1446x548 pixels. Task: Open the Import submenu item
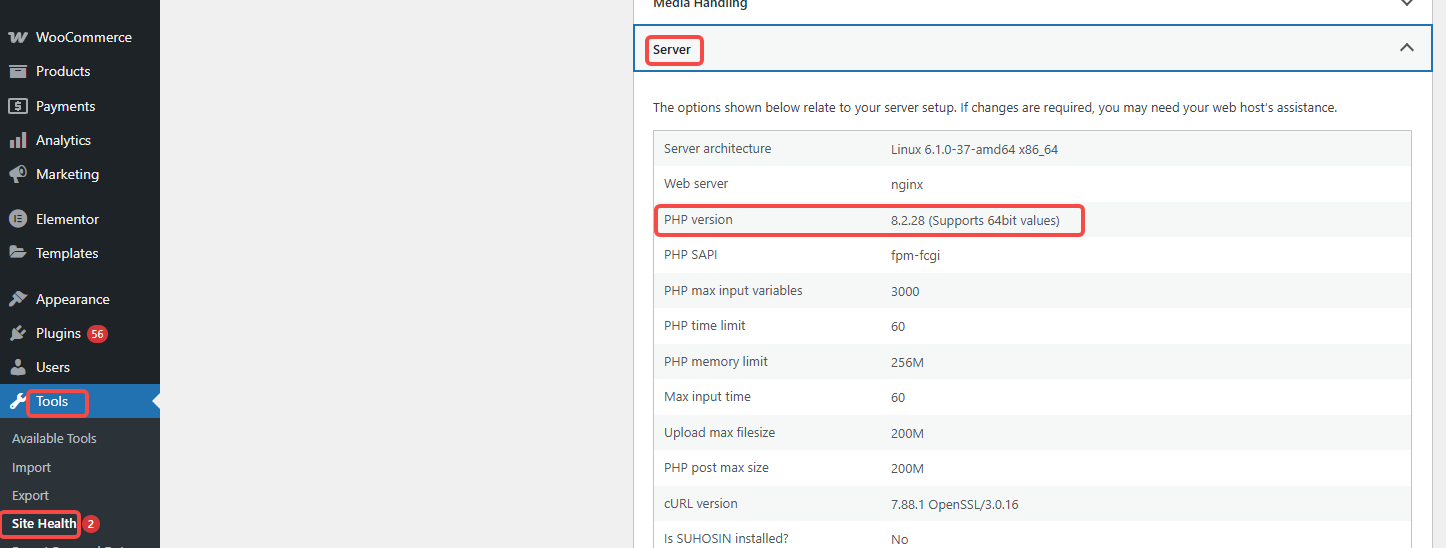(31, 467)
